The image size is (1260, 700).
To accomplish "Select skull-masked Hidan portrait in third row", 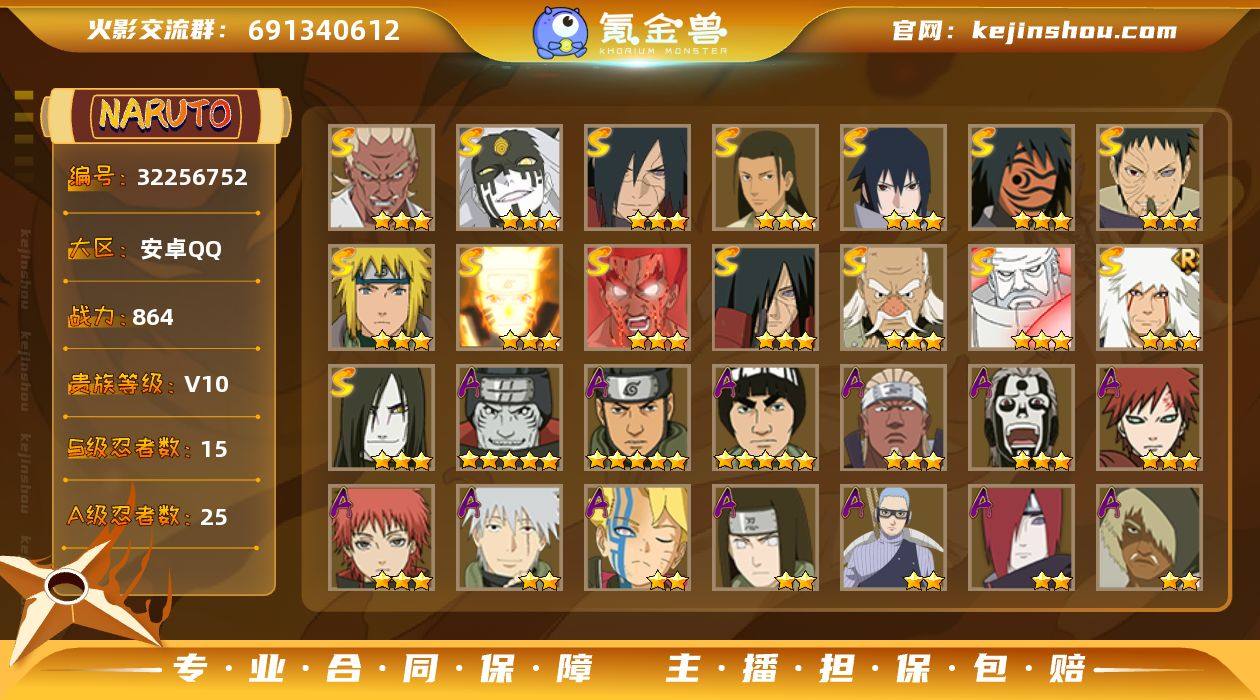I will pyautogui.click(x=1021, y=417).
